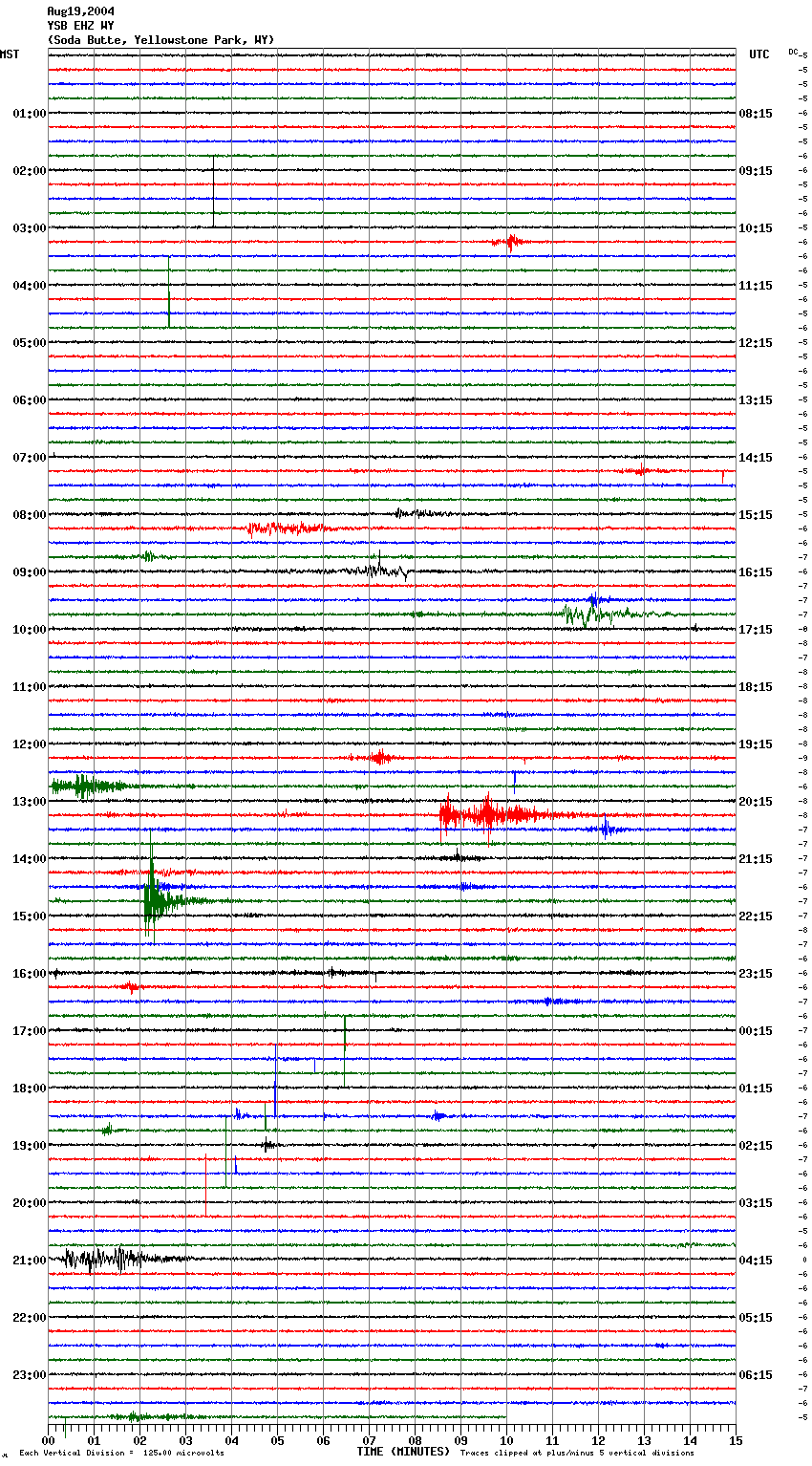Select the 23:00 MST time label

(x=30, y=1375)
